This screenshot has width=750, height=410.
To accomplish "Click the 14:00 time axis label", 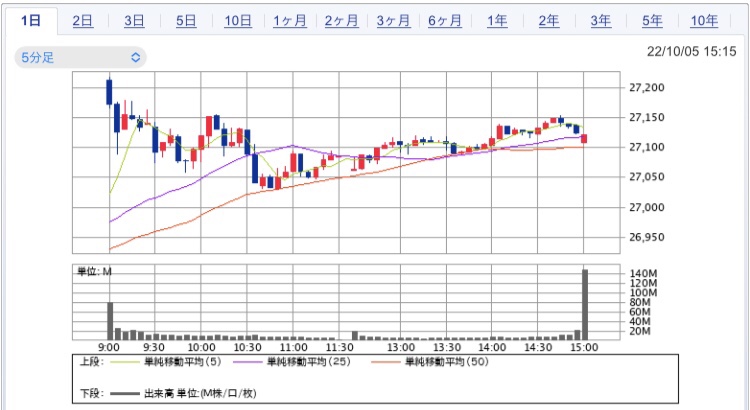I will 492,348.
